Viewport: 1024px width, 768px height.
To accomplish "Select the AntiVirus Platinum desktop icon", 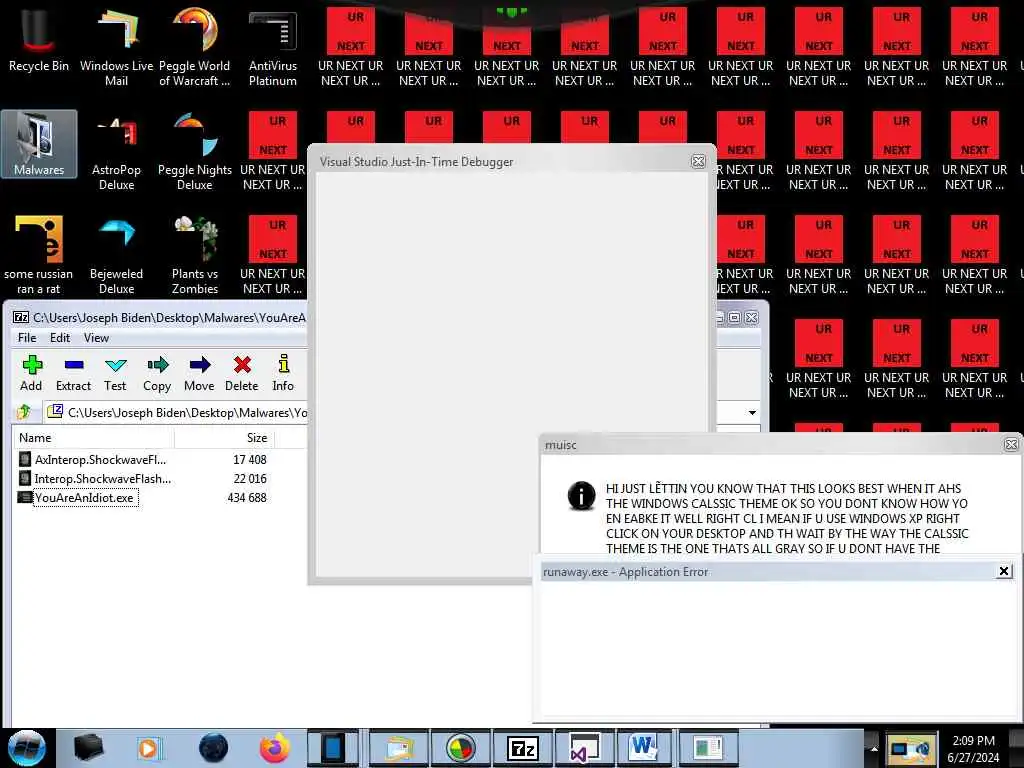I will pos(273,47).
